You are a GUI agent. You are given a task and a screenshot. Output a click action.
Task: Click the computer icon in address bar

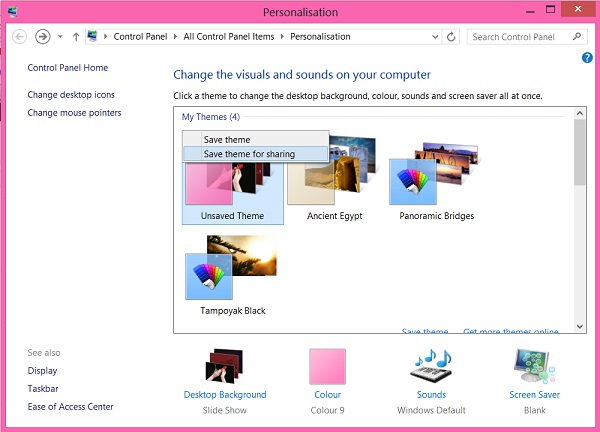click(x=92, y=36)
